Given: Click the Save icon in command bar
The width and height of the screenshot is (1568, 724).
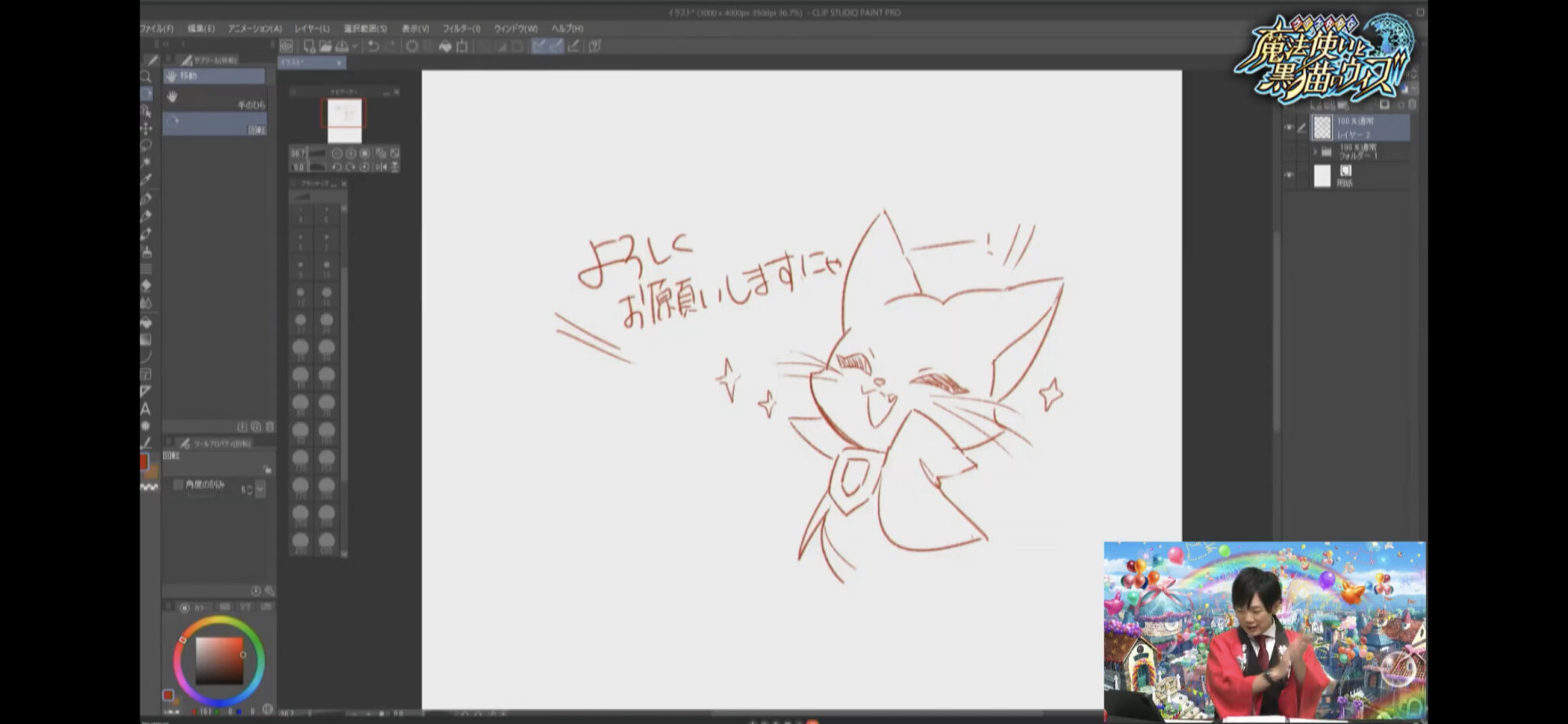Looking at the screenshot, I should [x=342, y=46].
